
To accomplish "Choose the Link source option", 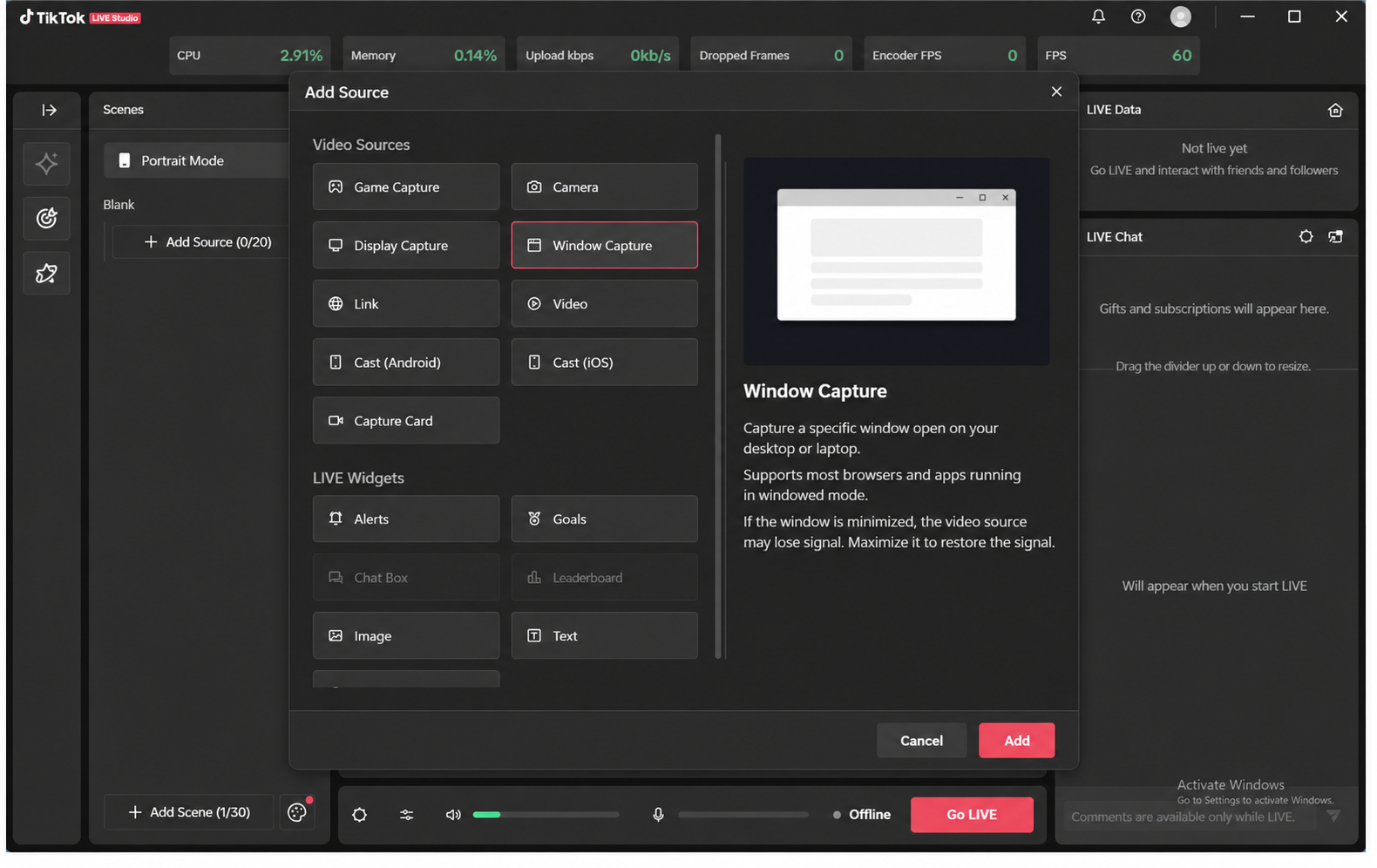I will click(406, 303).
